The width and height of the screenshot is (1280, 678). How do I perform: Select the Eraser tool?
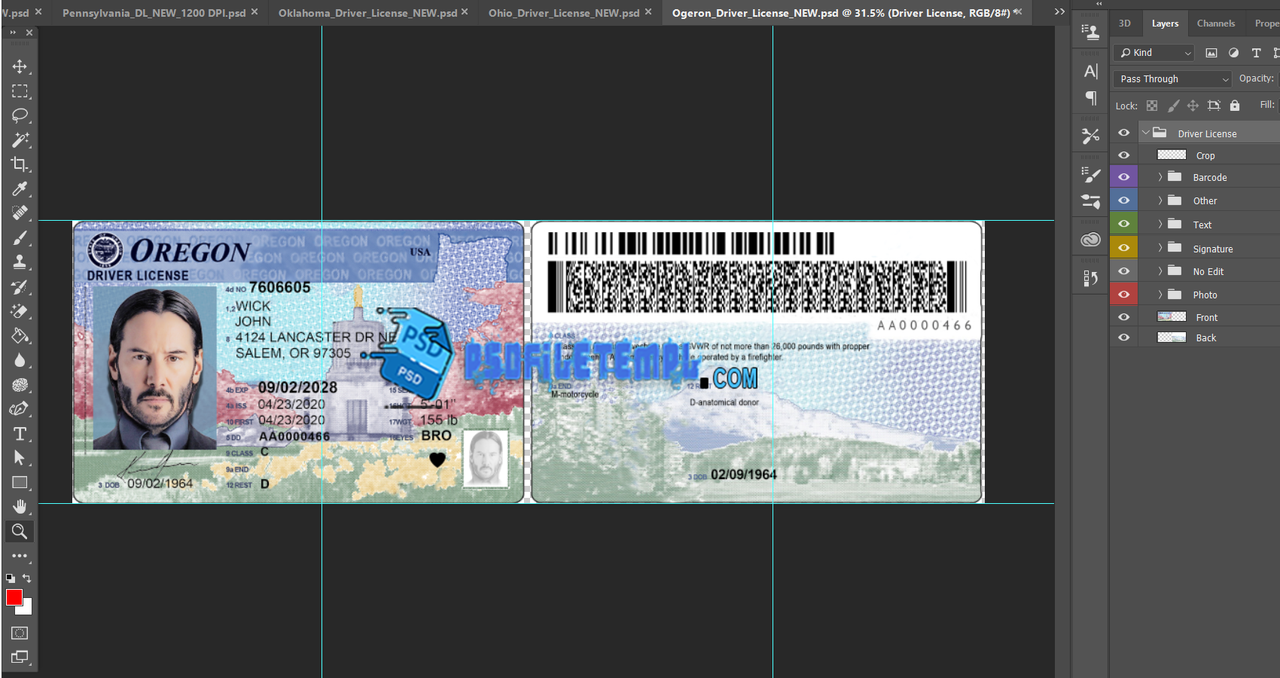[19, 311]
